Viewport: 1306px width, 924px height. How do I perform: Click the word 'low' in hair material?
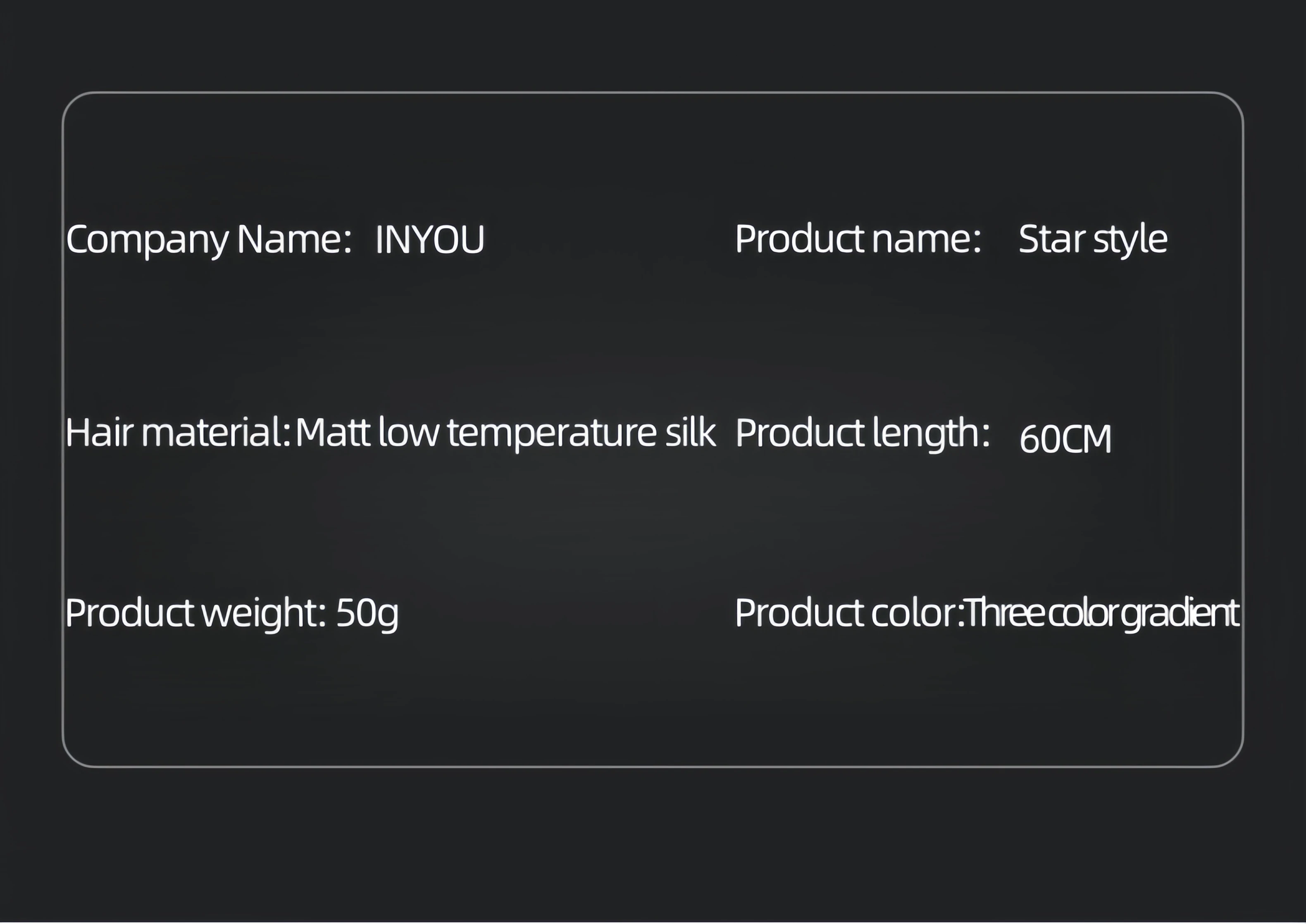[x=409, y=432]
